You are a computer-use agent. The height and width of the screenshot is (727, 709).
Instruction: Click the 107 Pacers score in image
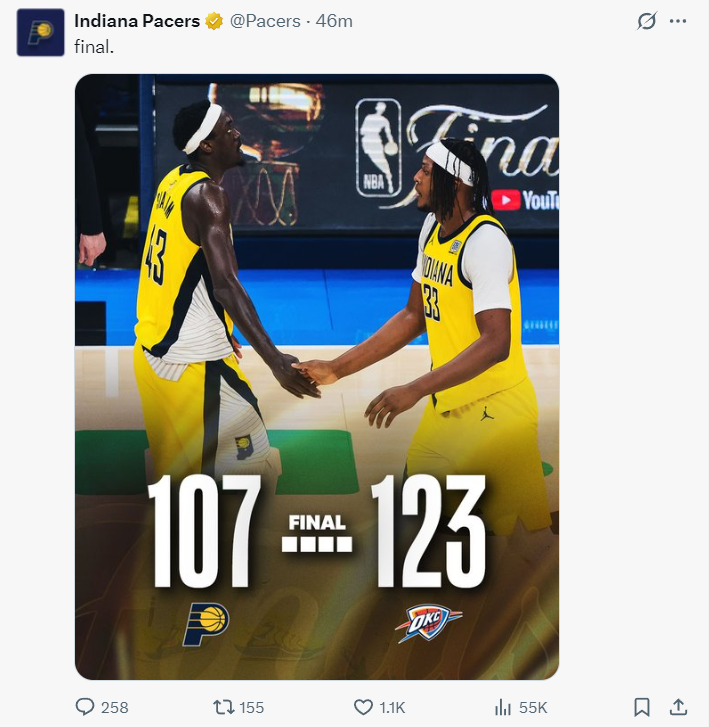tap(204, 531)
